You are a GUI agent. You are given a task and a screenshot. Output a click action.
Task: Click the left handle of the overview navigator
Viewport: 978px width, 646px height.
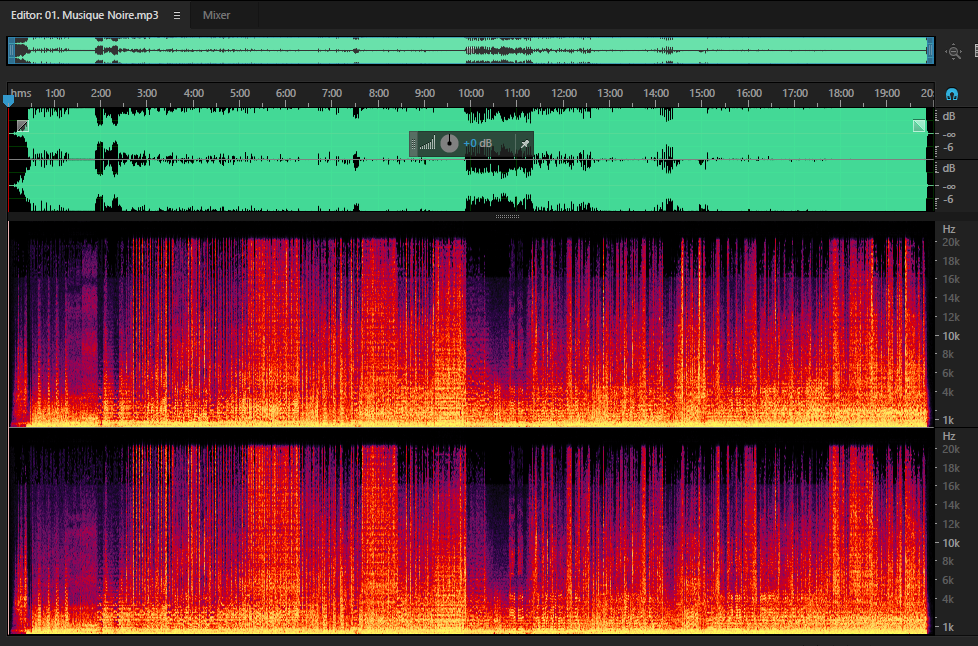11,51
